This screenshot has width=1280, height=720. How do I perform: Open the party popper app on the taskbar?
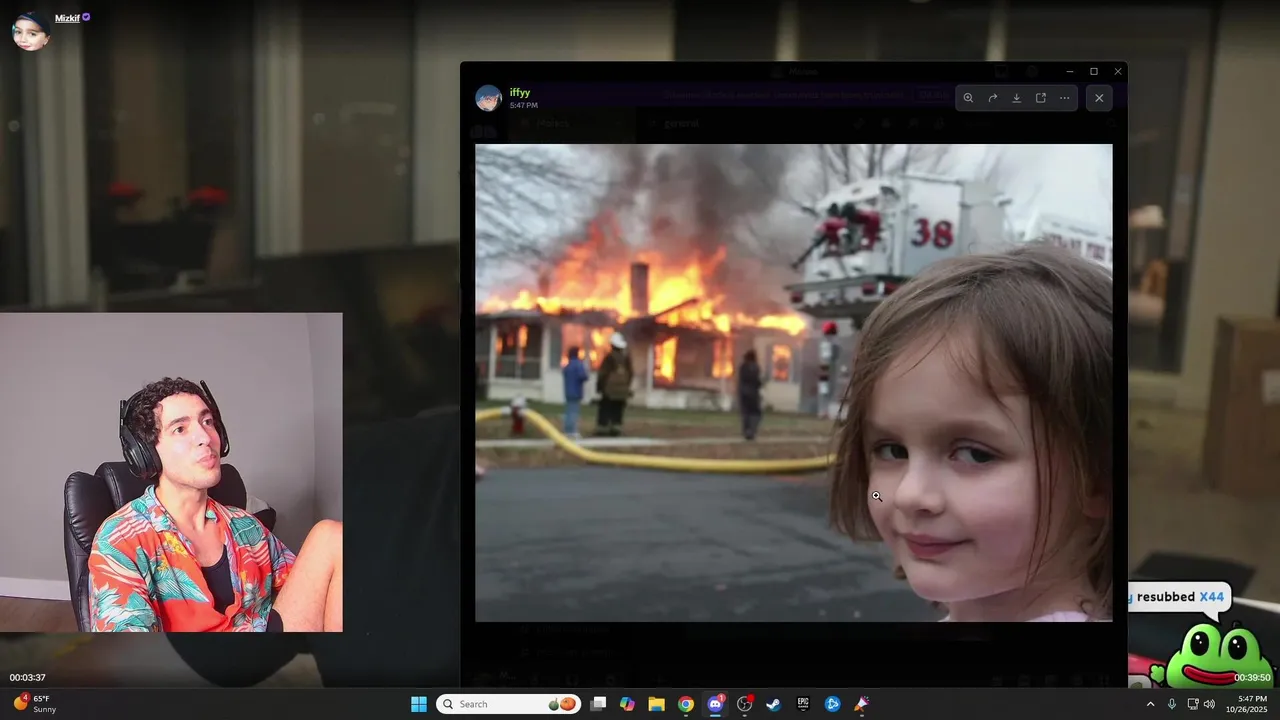861,704
